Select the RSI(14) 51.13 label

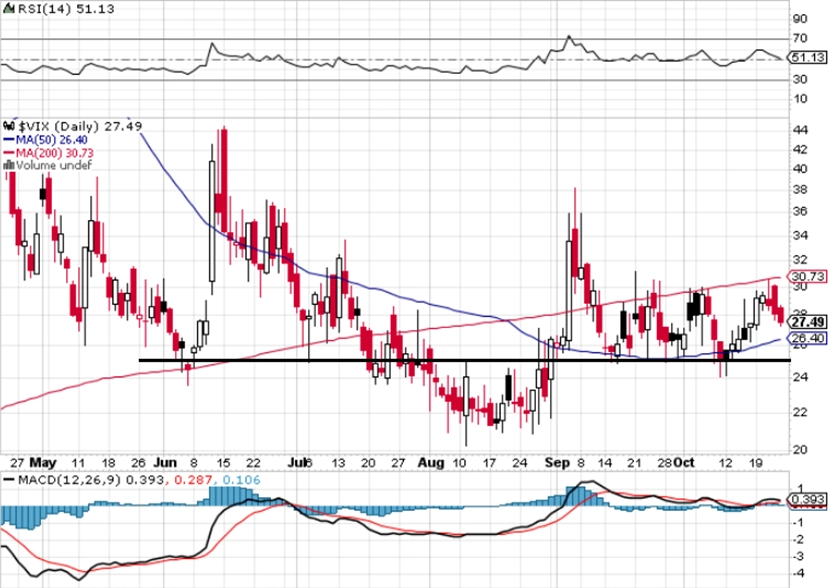pyautogui.click(x=65, y=9)
